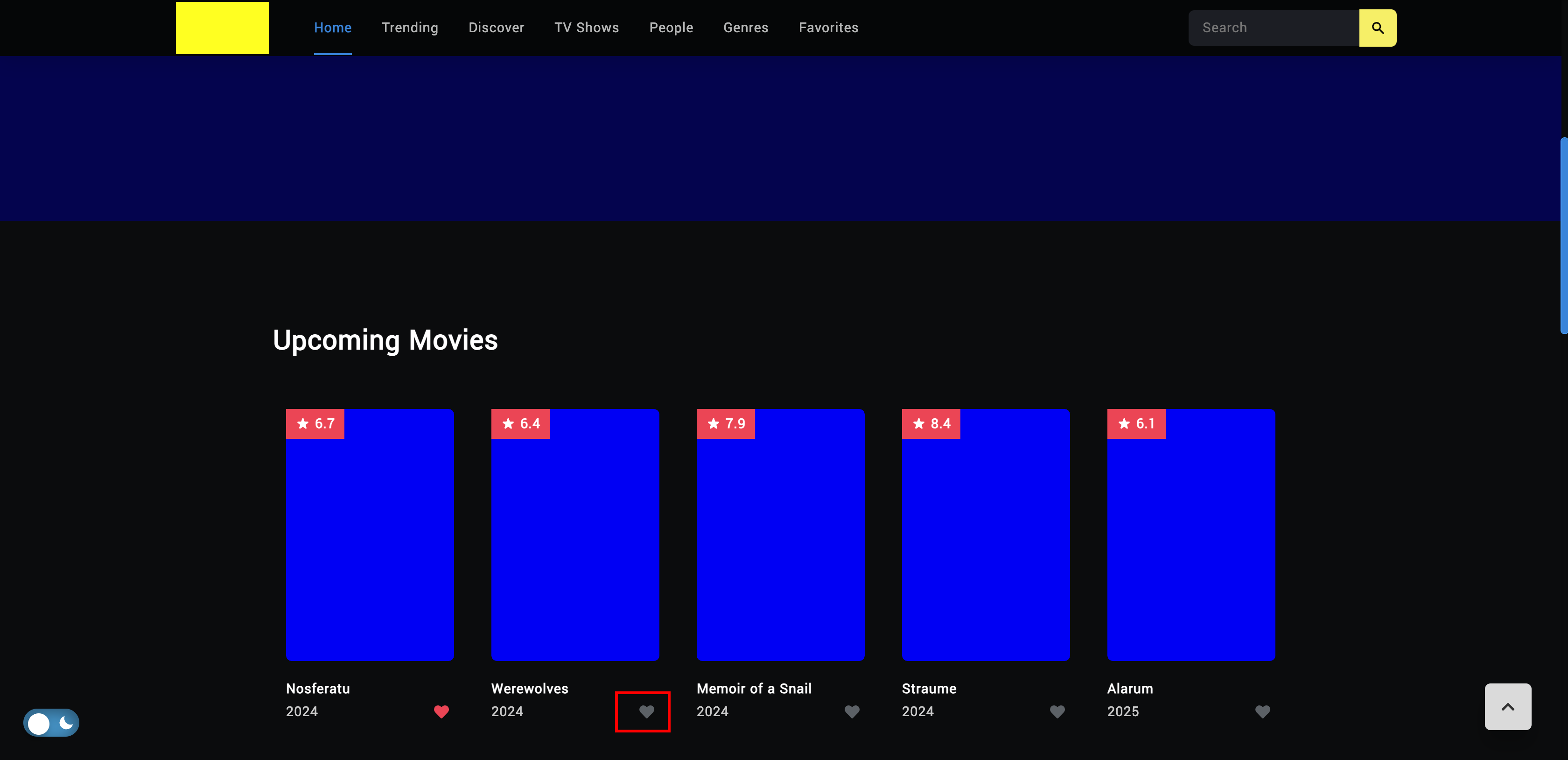The width and height of the screenshot is (1568, 760).
Task: Open TV Shows in navigation
Action: point(586,28)
